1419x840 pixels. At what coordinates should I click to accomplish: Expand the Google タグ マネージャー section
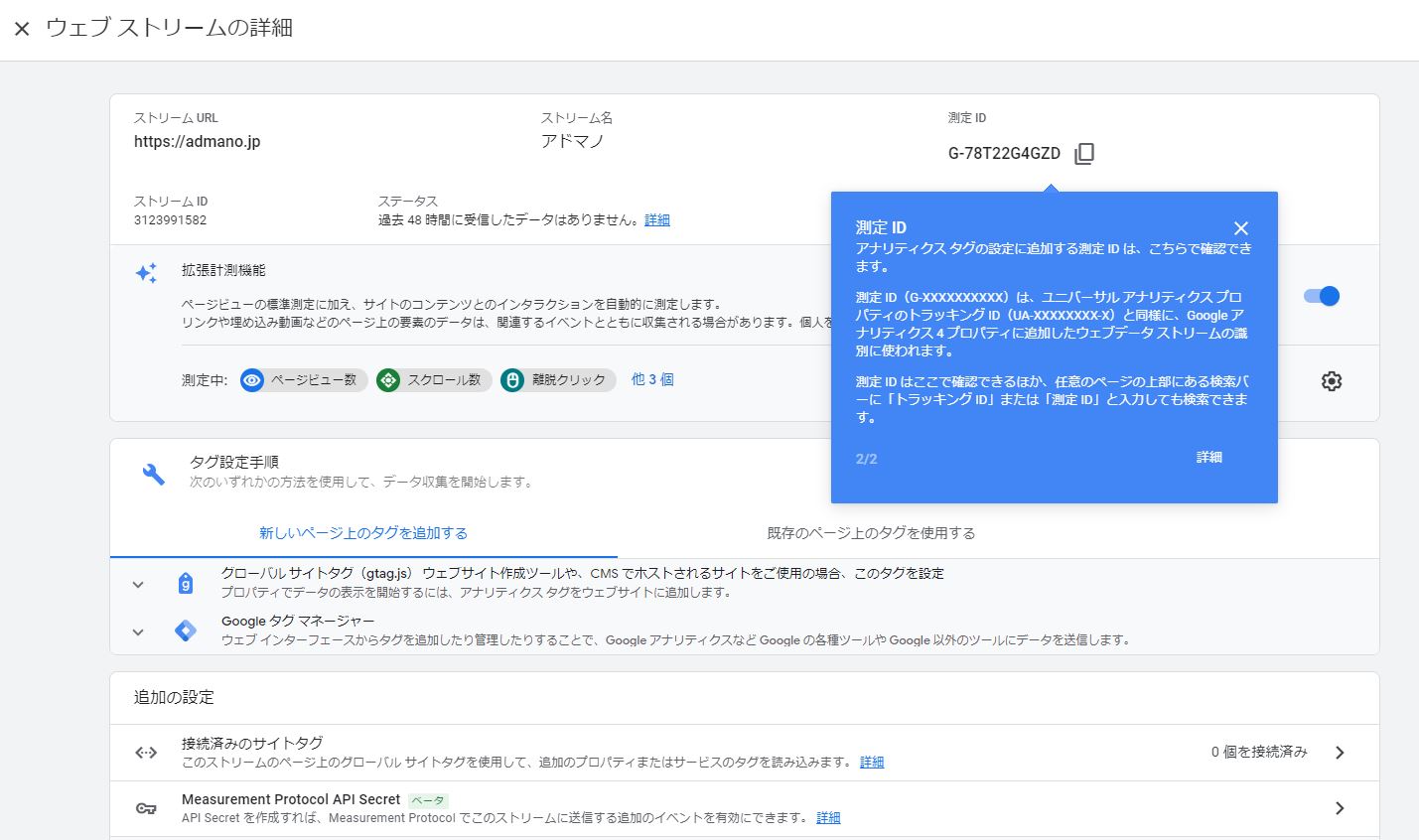[x=138, y=632]
